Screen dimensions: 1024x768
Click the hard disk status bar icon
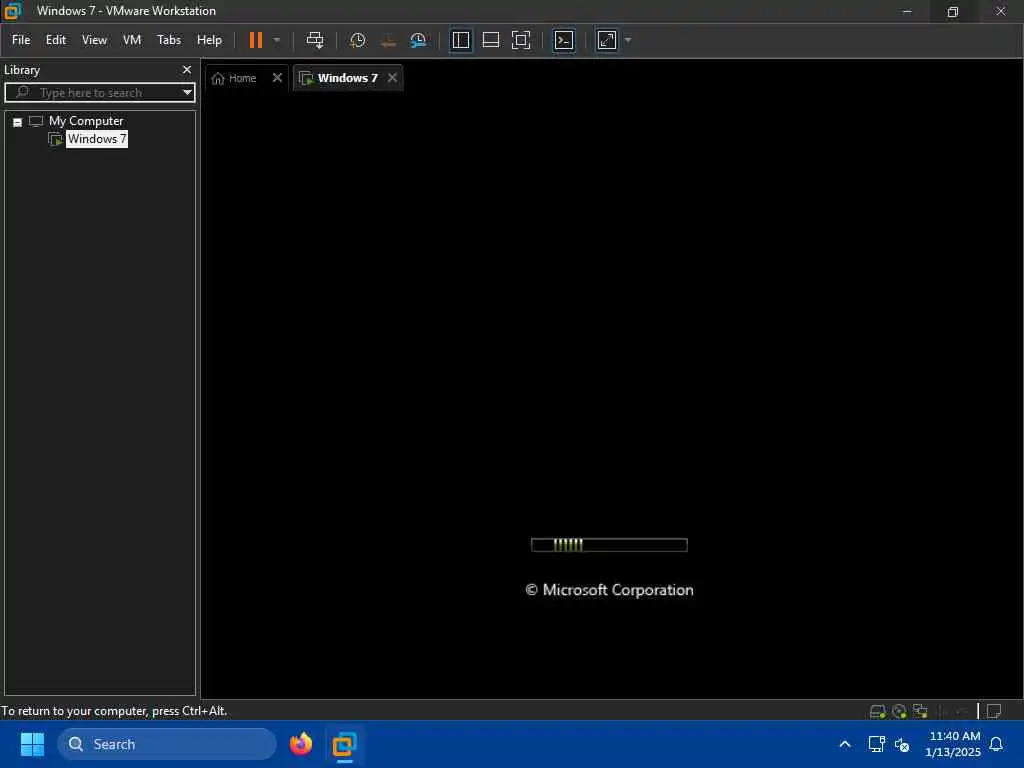pos(878,711)
